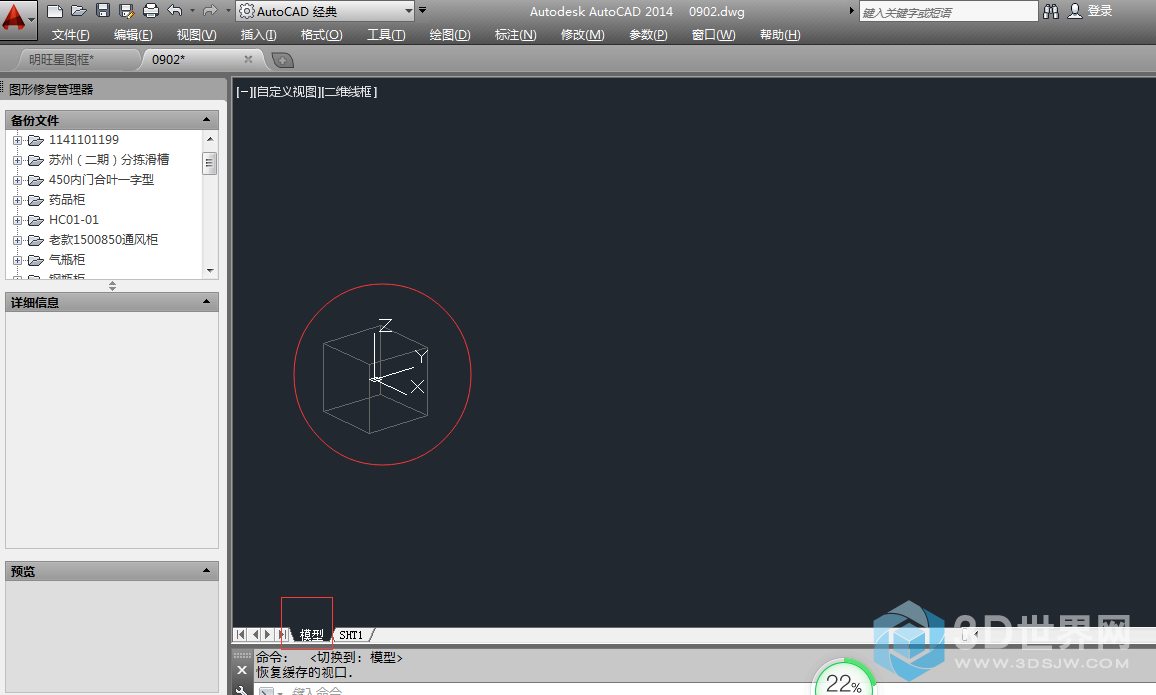The image size is (1156, 695).
Task: Open the redo history dropdown arrow
Action: pos(228,10)
